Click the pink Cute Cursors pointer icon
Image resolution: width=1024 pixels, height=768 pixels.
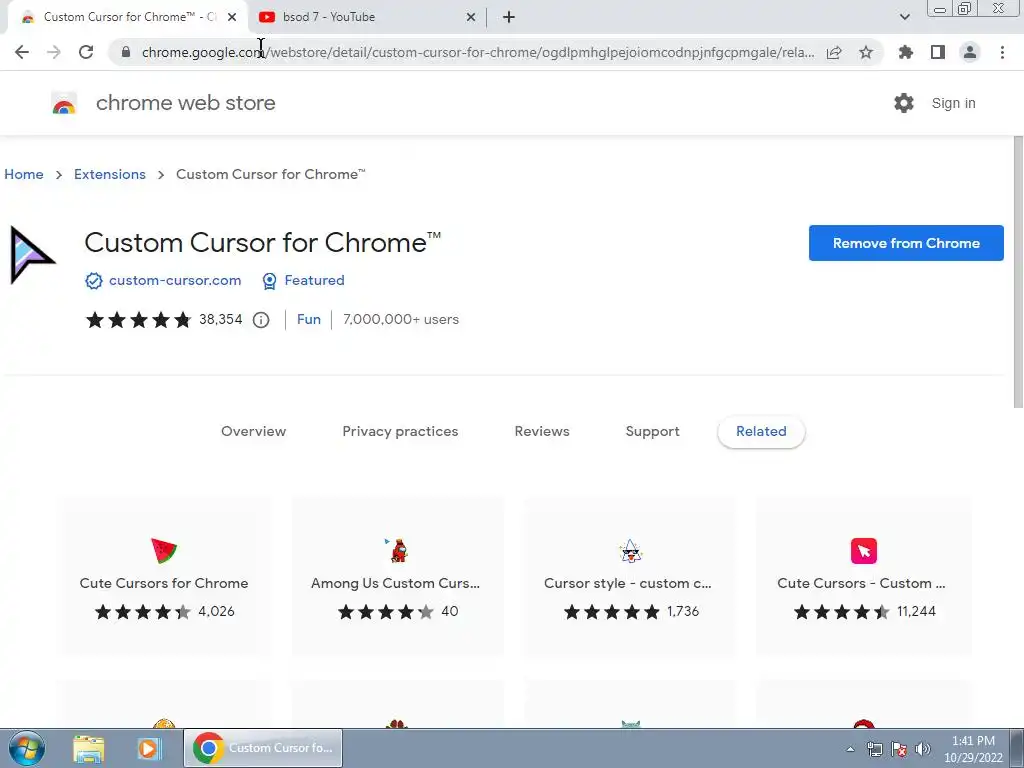pos(863,551)
